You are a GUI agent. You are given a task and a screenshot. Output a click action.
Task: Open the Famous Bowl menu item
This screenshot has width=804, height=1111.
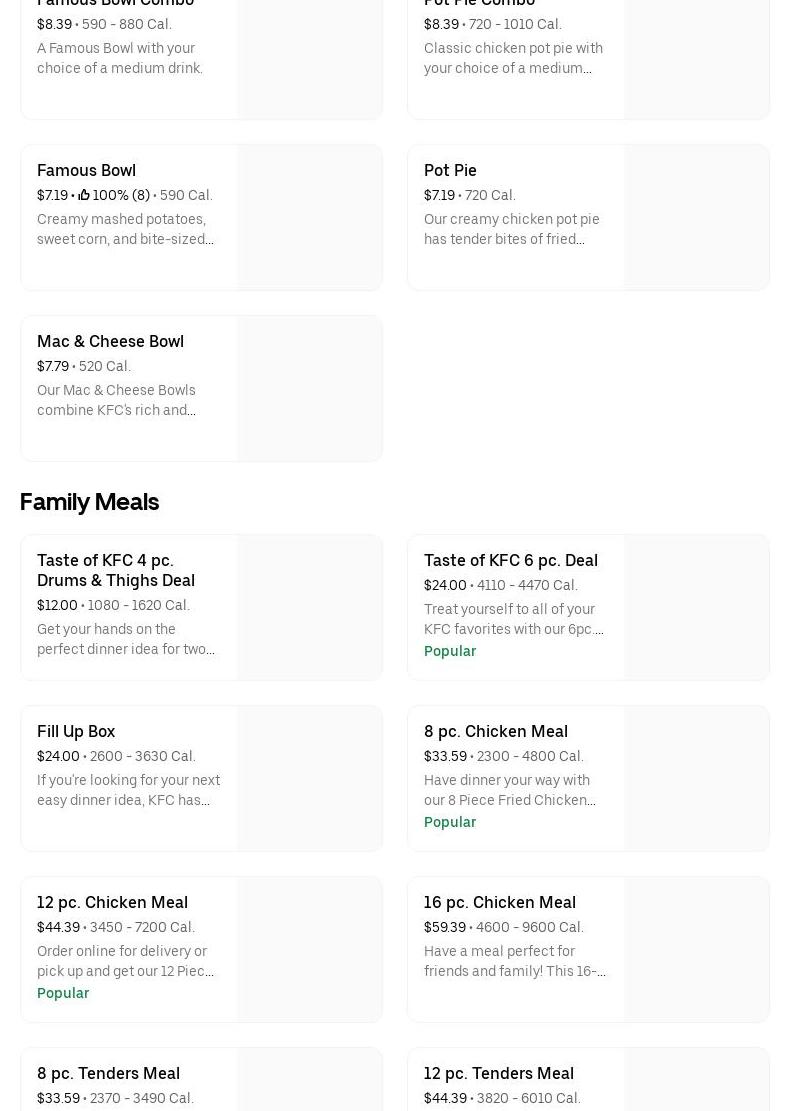(86, 171)
